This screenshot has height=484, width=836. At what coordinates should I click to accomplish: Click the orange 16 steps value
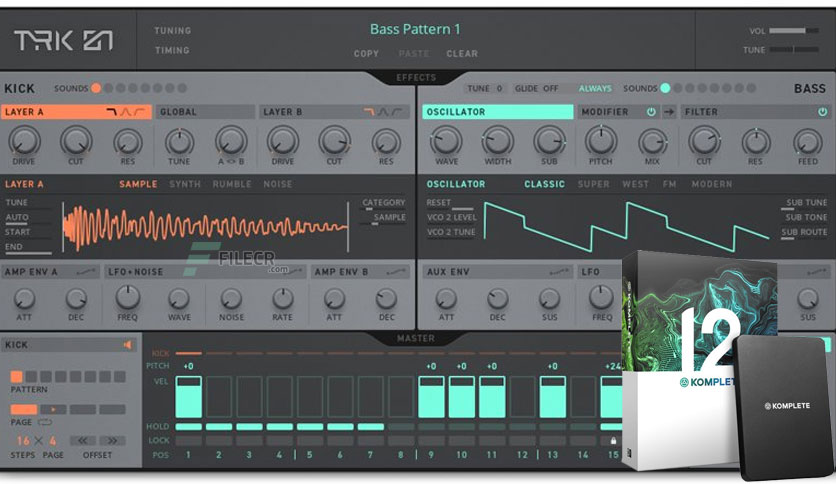coord(23,441)
